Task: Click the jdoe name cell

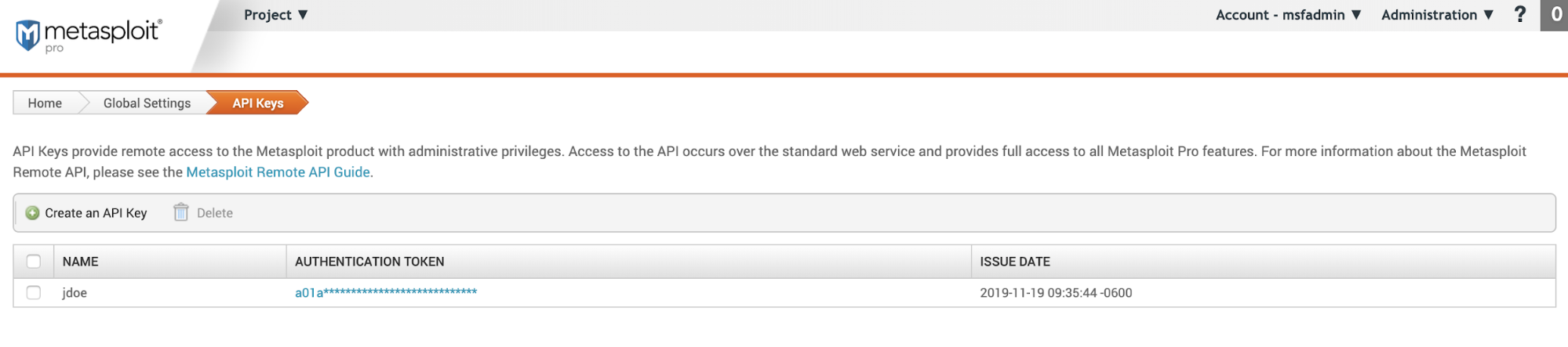Action: tap(75, 293)
